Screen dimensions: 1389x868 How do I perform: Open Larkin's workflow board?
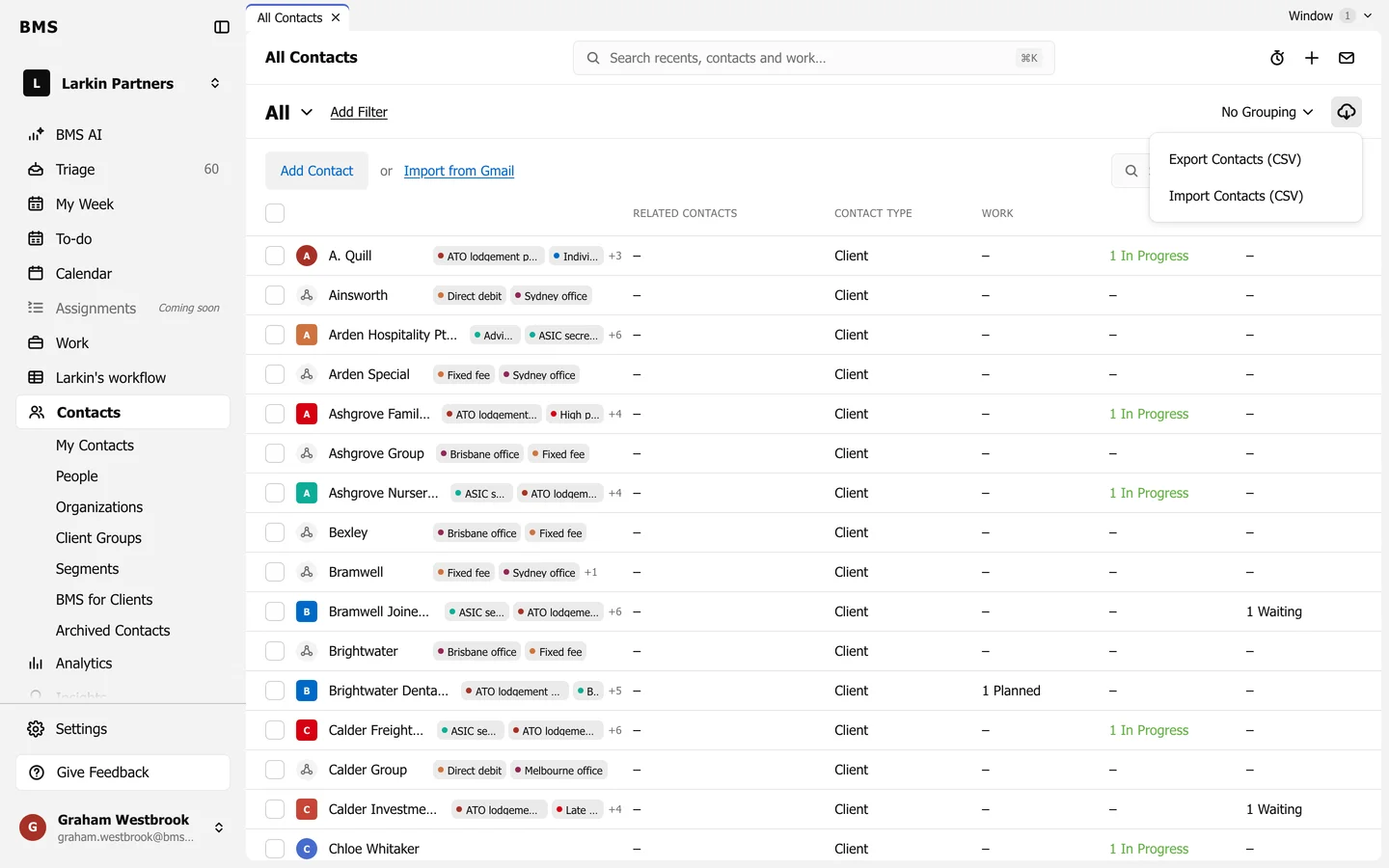click(123, 378)
